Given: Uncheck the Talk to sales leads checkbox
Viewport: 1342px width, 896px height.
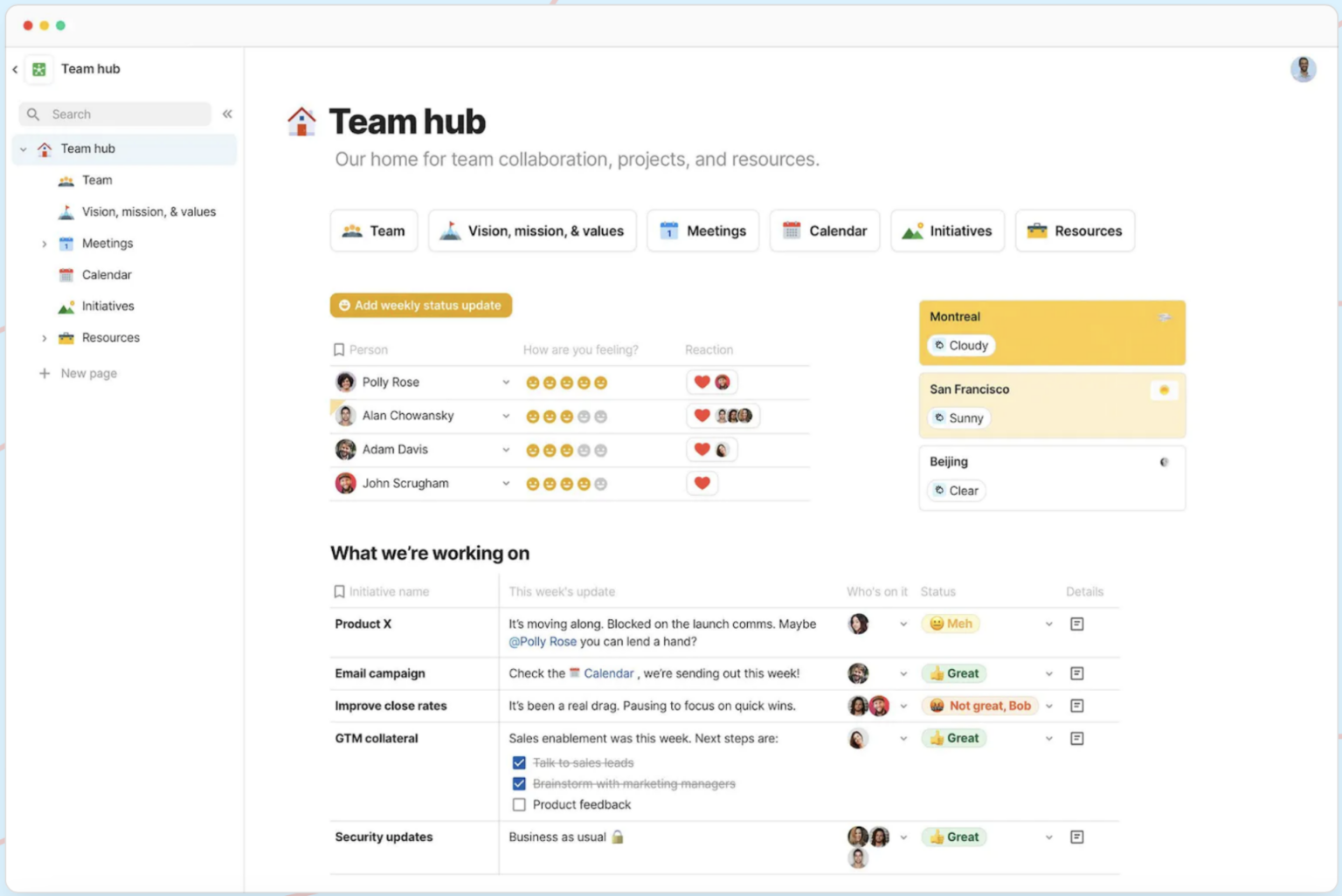Looking at the screenshot, I should pos(519,762).
